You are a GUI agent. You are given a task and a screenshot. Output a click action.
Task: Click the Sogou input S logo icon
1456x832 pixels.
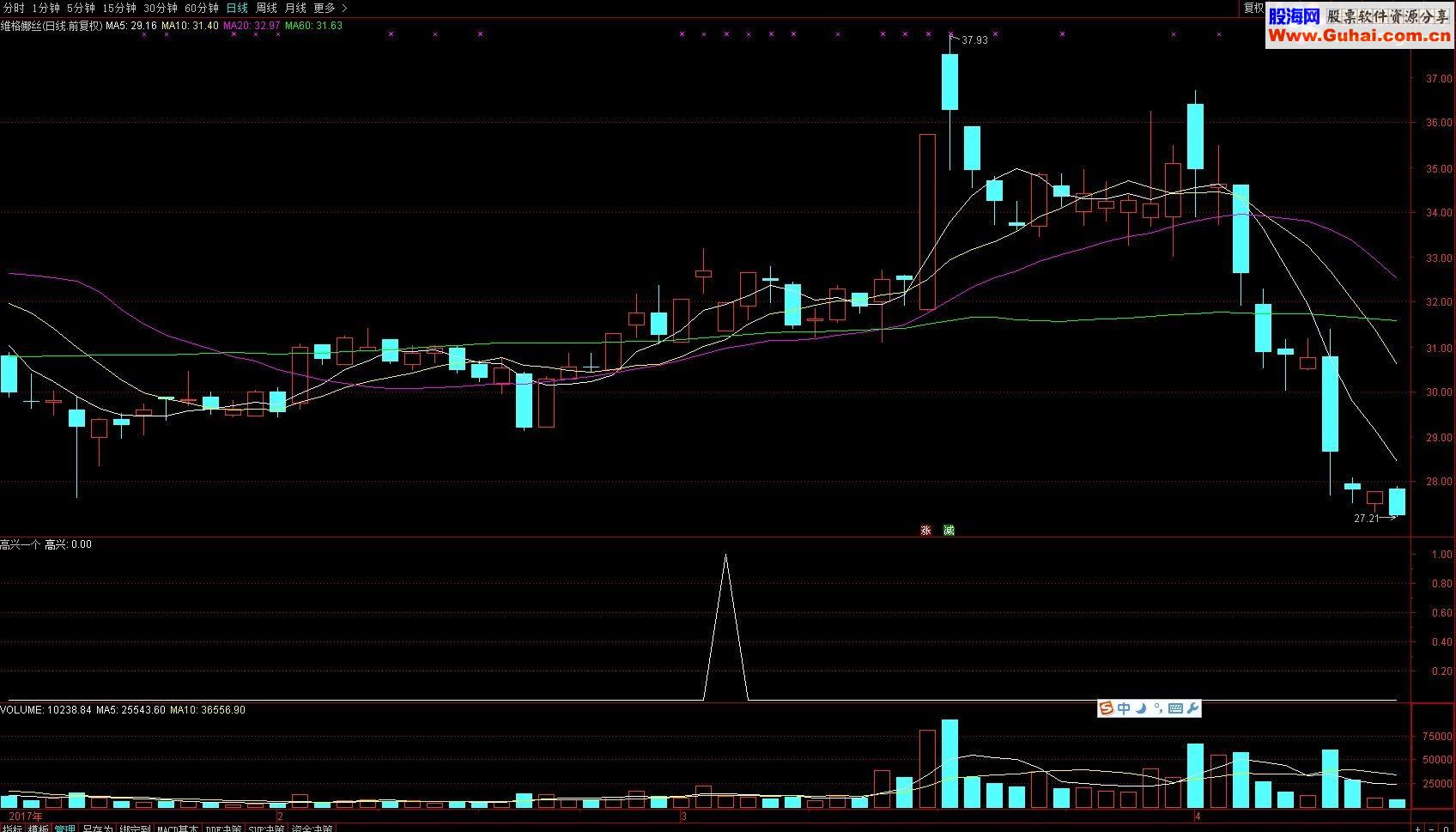1106,708
